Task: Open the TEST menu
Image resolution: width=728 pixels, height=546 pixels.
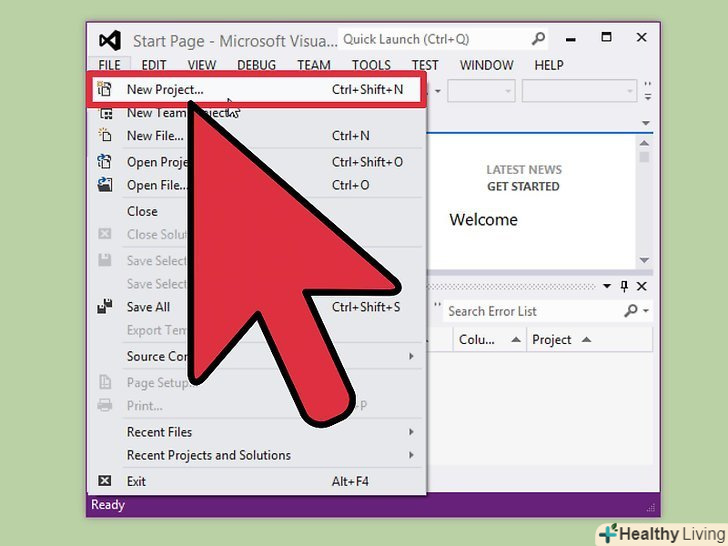Action: 425,65
